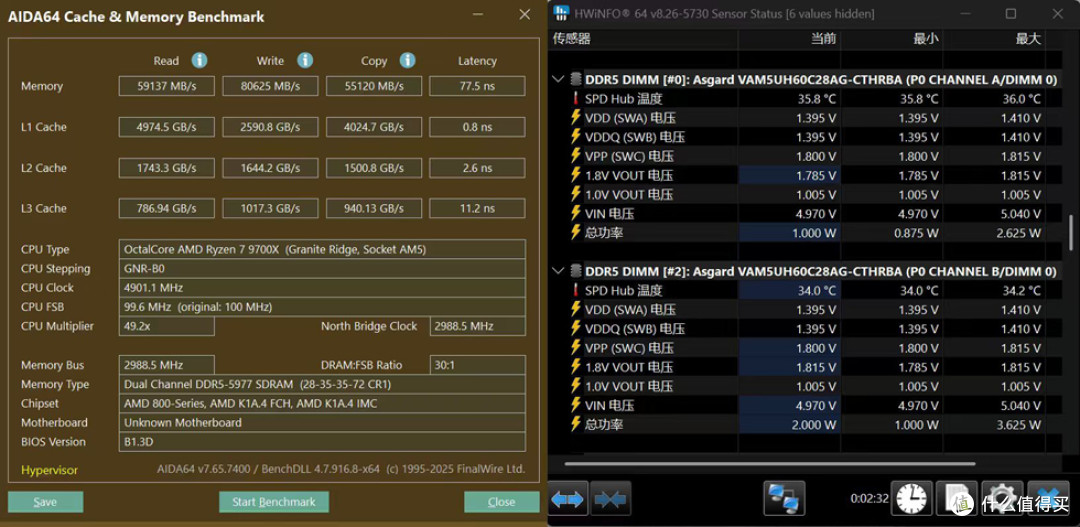Click thermometer icon of DIMM [#2] SPD Hub 温度
Image resolution: width=1080 pixels, height=527 pixels.
point(576,290)
